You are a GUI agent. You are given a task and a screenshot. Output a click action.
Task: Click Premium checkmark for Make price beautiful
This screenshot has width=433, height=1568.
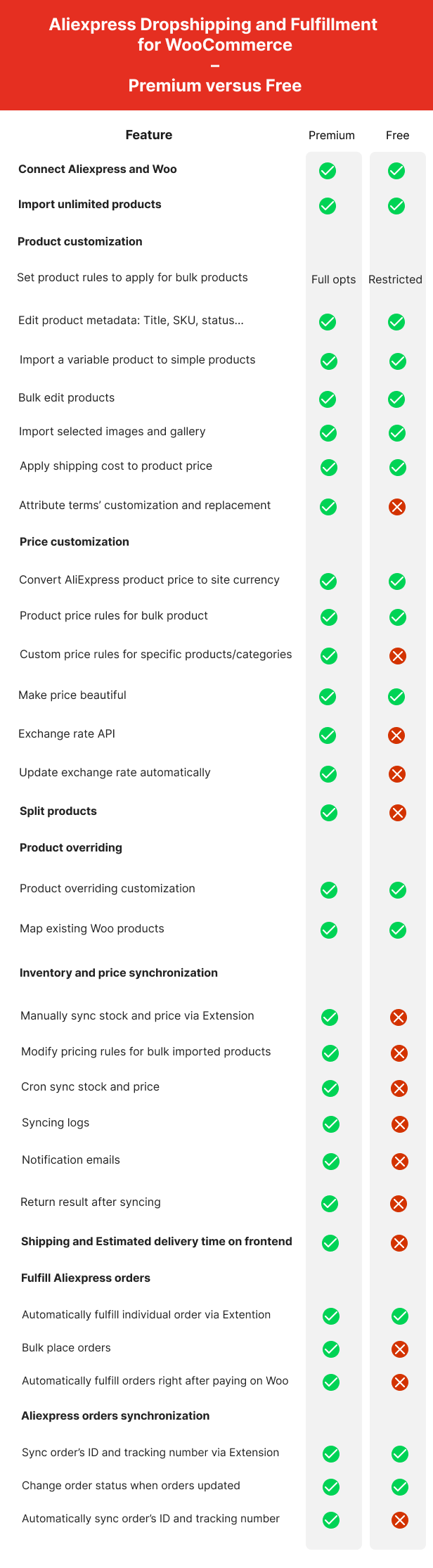tap(328, 697)
